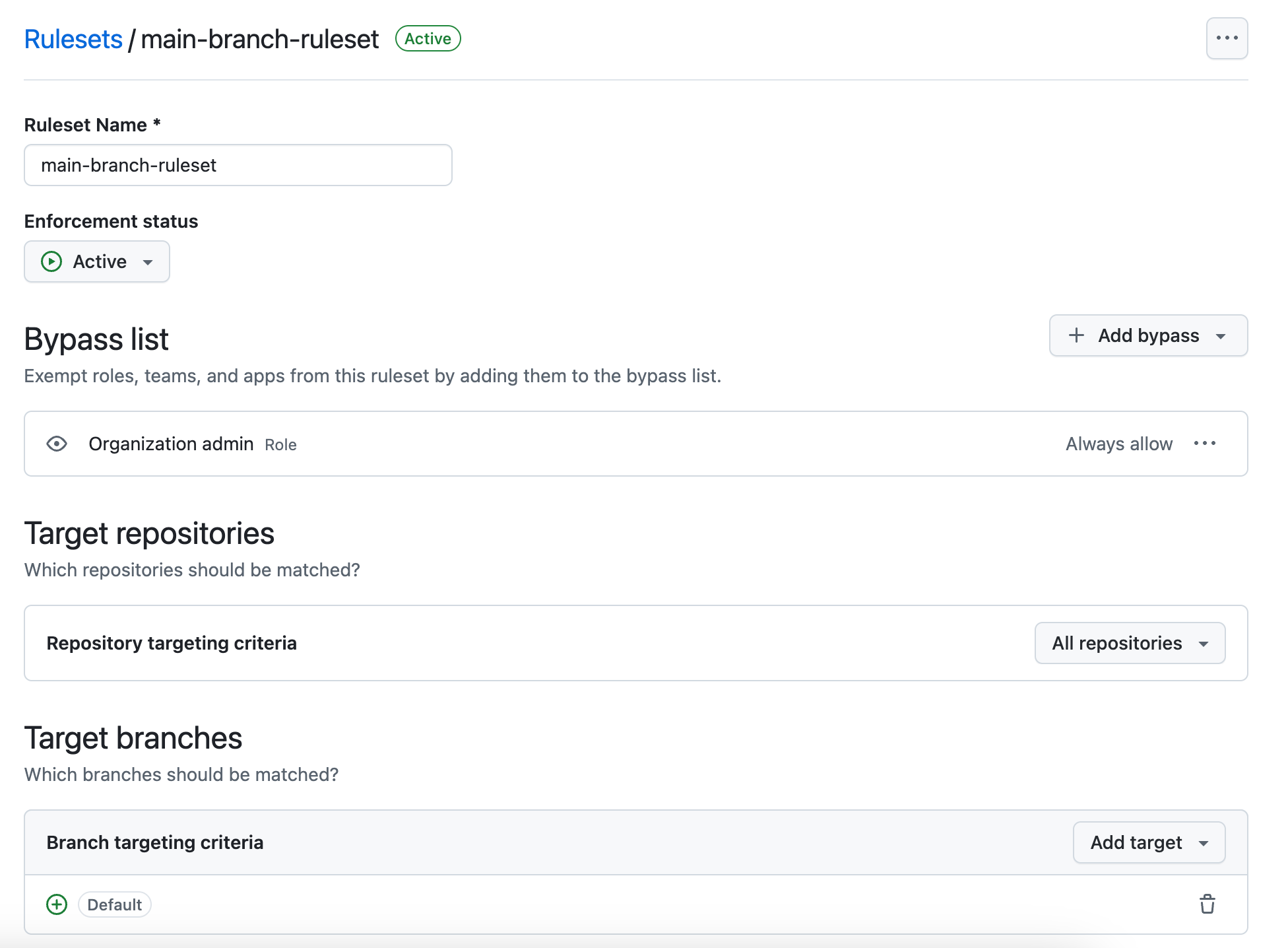Click the Always allow bypass mode text
Screen dimensions: 1288x948
pyautogui.click(x=1119, y=444)
